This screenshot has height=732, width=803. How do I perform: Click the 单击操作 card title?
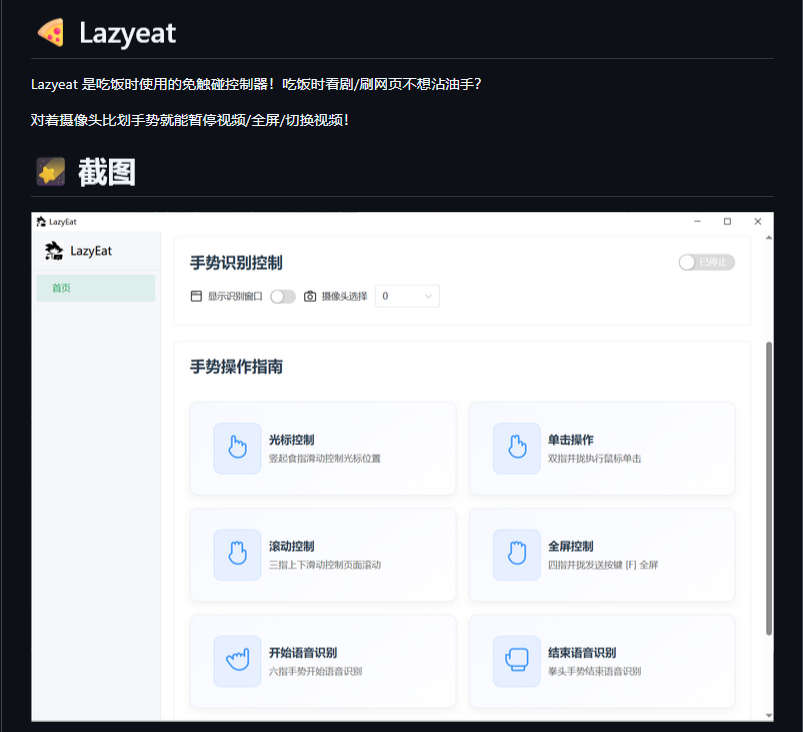click(571, 440)
